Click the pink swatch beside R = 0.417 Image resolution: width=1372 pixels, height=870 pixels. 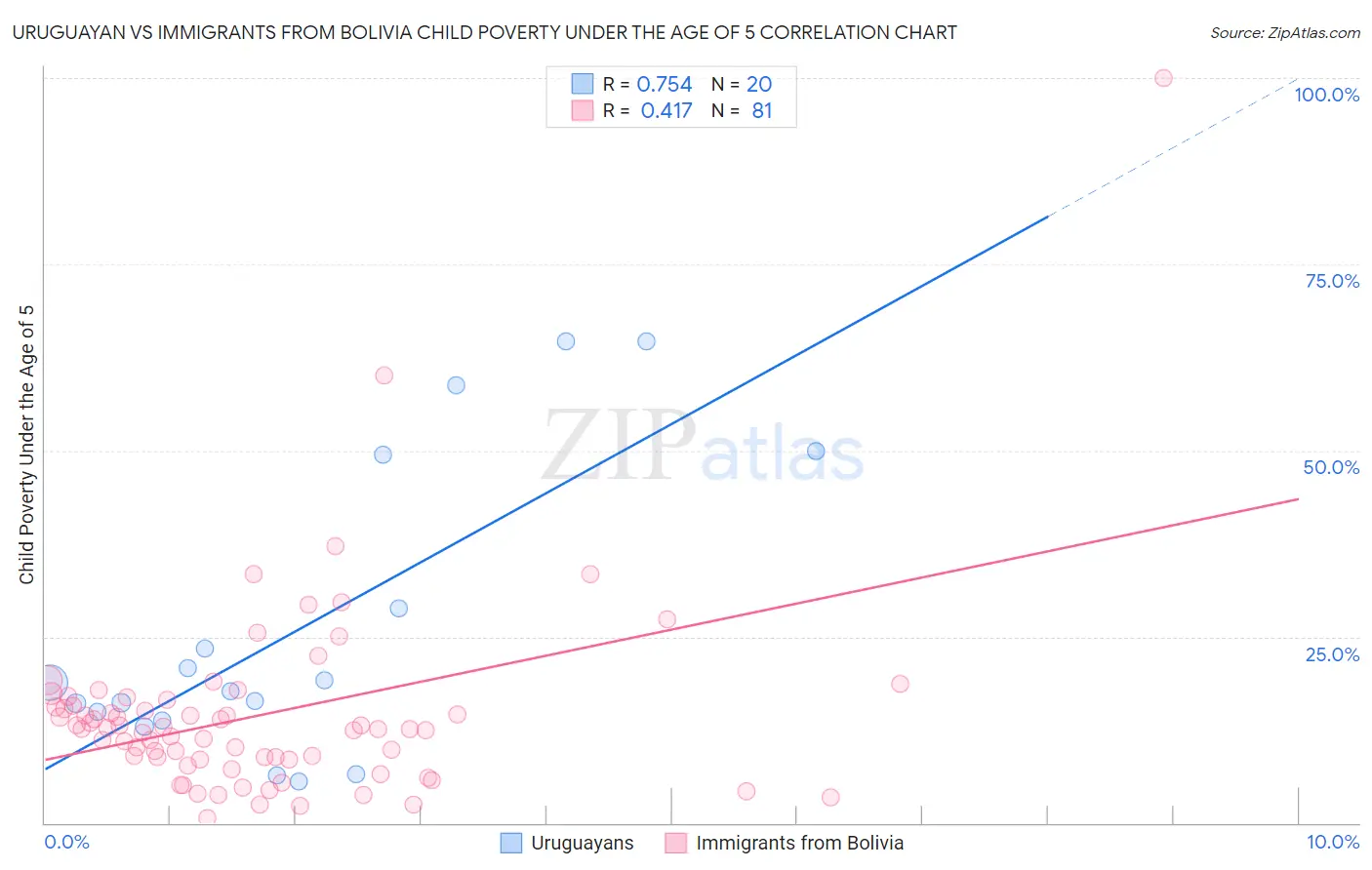tap(583, 110)
